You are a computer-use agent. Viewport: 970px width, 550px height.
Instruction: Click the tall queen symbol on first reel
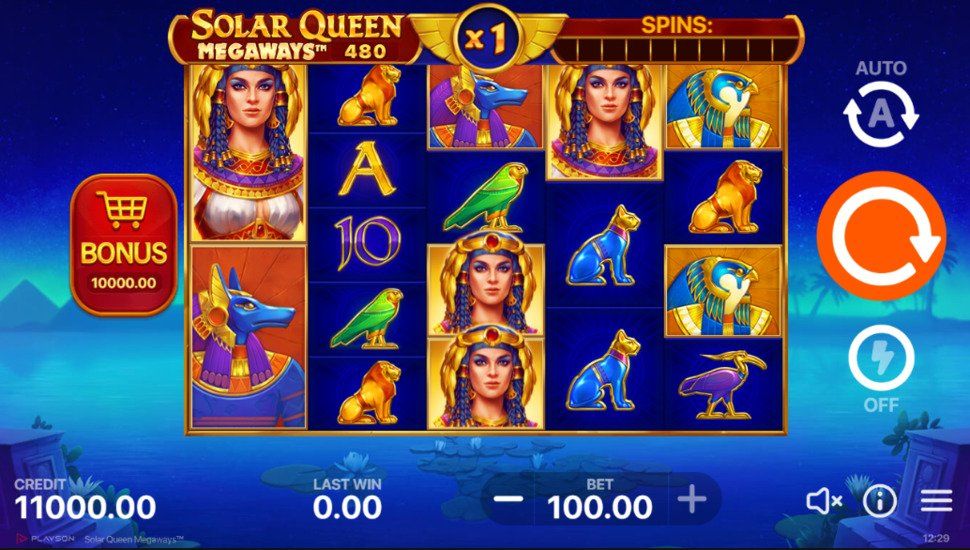pos(248,153)
